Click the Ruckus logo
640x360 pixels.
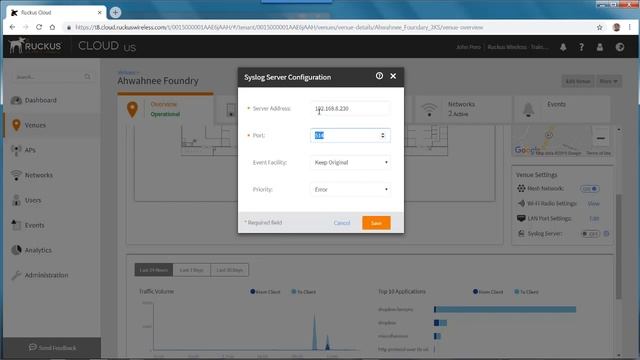tap(35, 45)
